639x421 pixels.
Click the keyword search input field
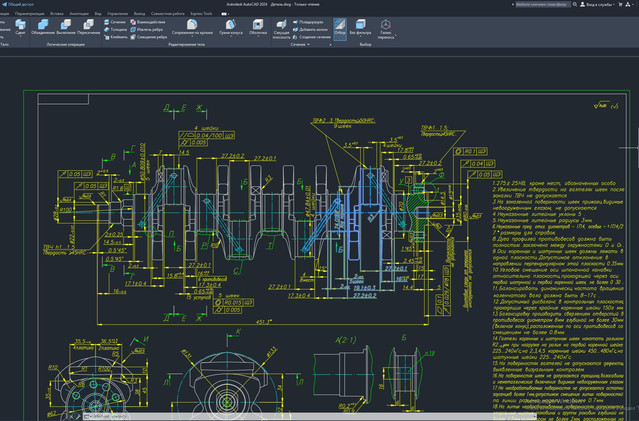543,4
